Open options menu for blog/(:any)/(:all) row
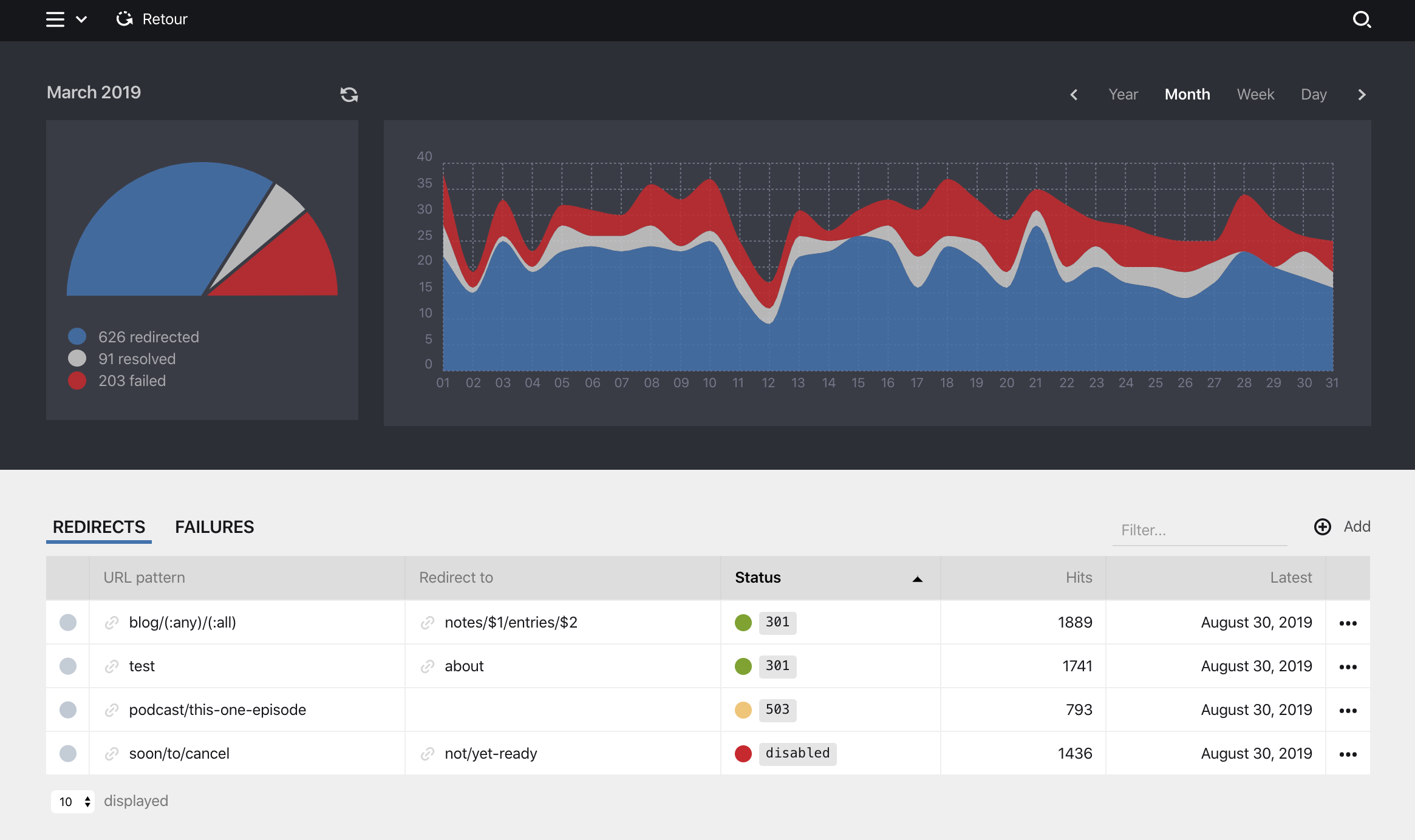This screenshot has width=1415, height=840. [x=1348, y=623]
